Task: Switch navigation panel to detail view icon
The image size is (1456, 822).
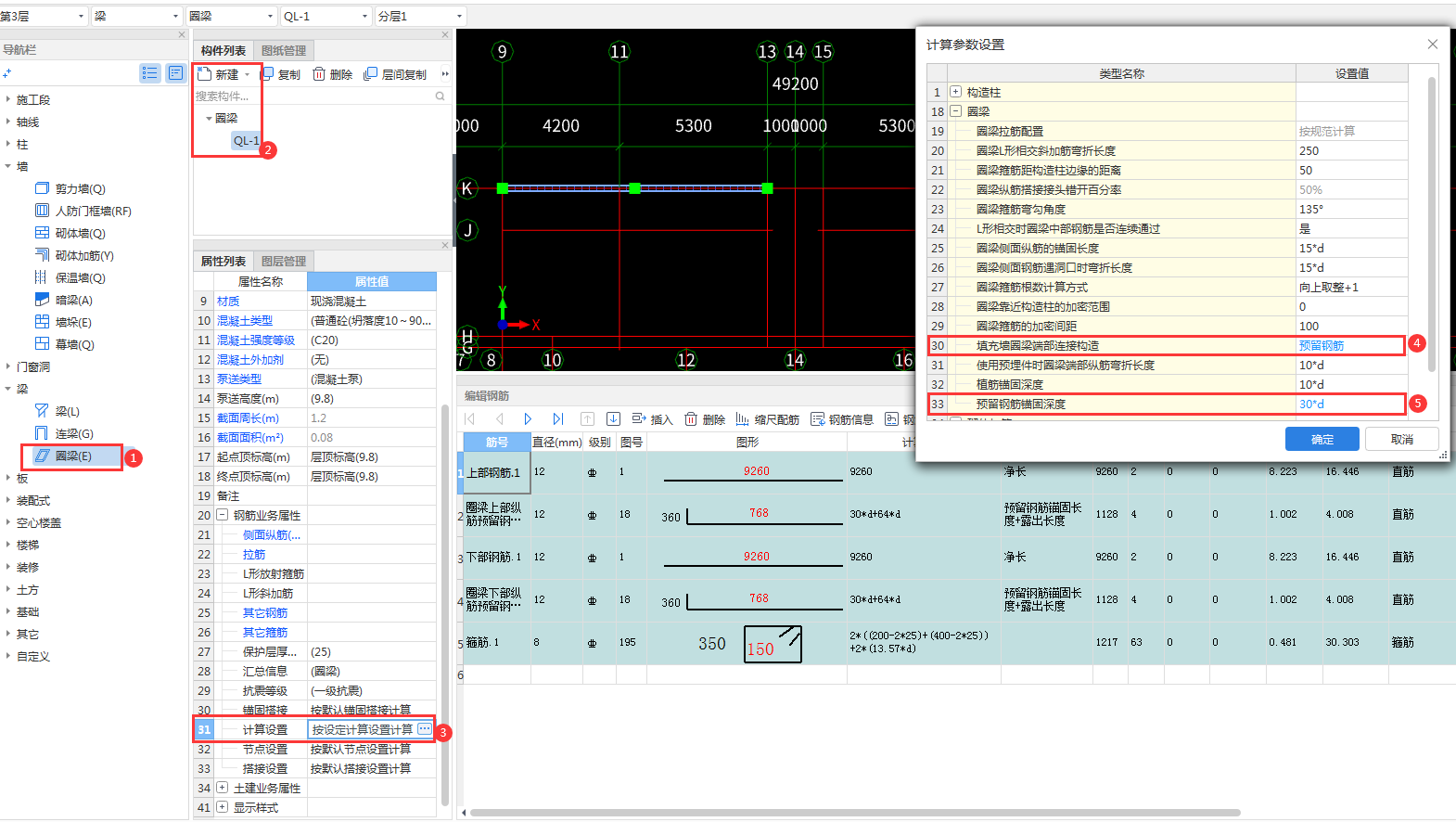Action: coord(175,73)
